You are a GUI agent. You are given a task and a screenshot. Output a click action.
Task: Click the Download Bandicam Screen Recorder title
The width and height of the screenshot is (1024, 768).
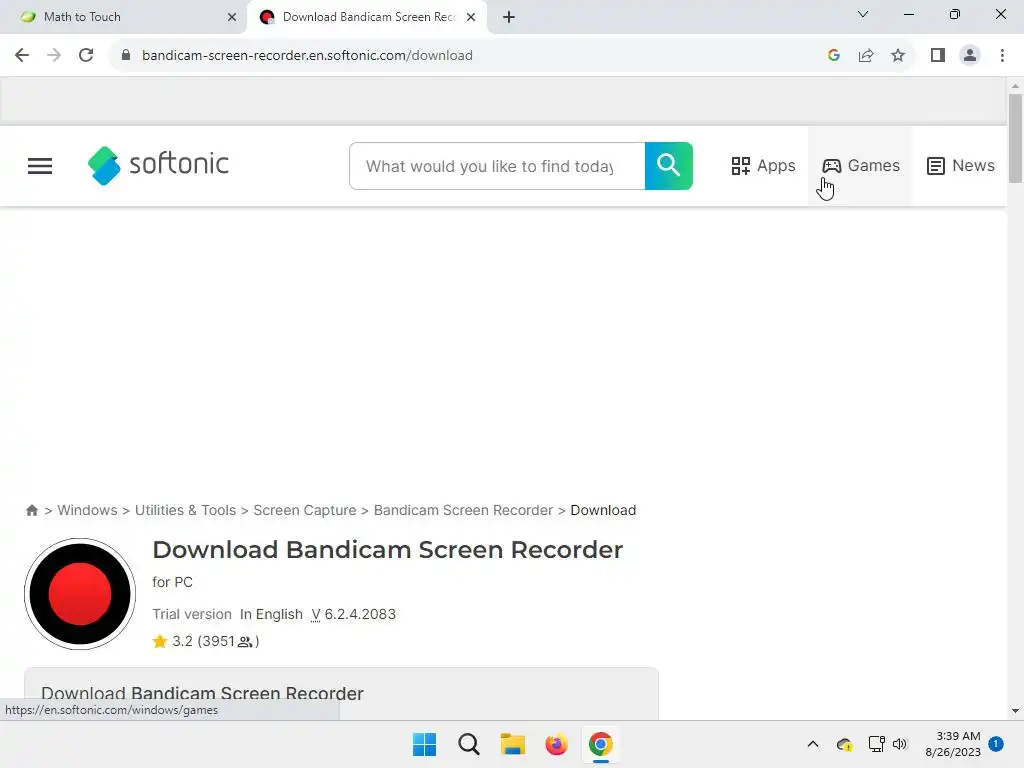click(x=387, y=550)
